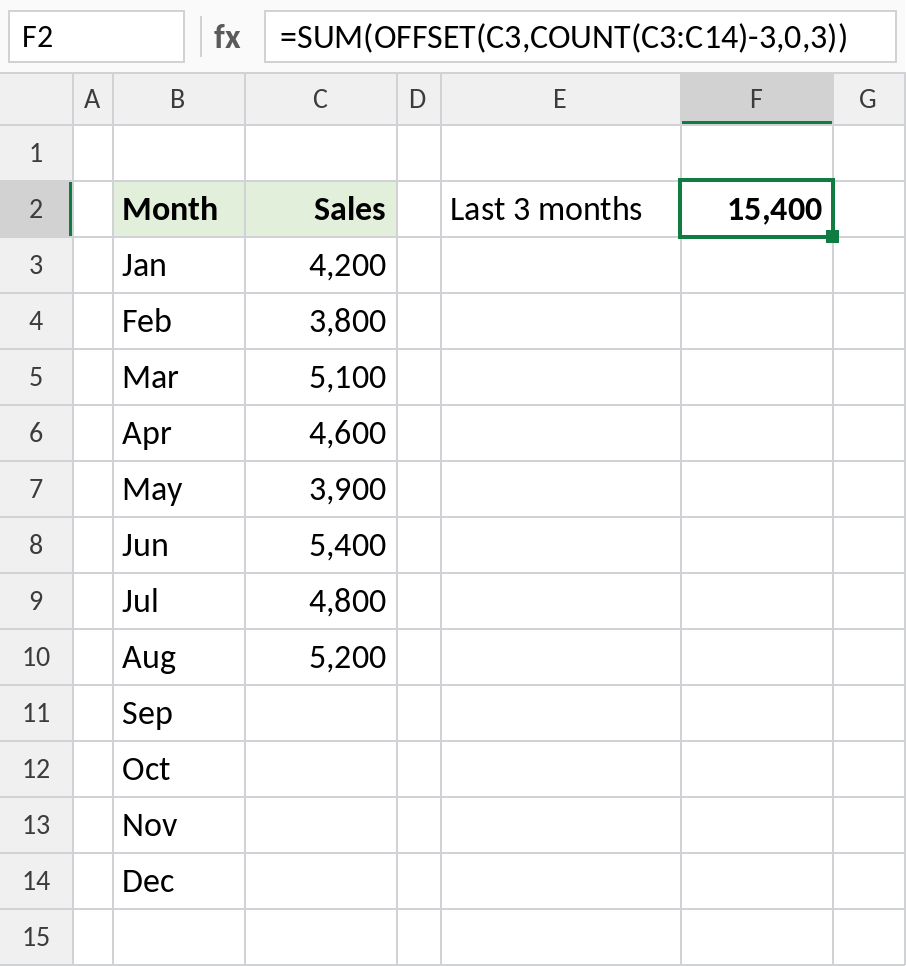Select the Dec cell
Viewport: 906px width, 966px height.
179,882
